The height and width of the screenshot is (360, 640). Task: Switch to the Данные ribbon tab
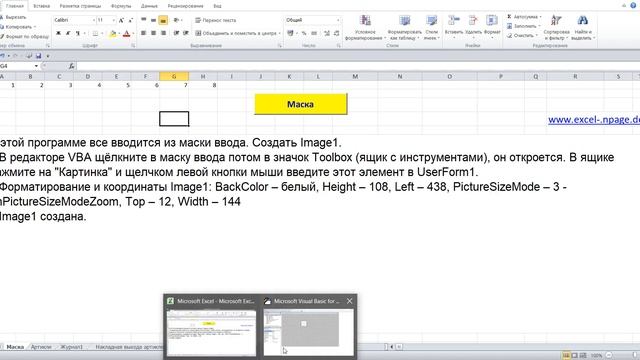pyautogui.click(x=149, y=6)
